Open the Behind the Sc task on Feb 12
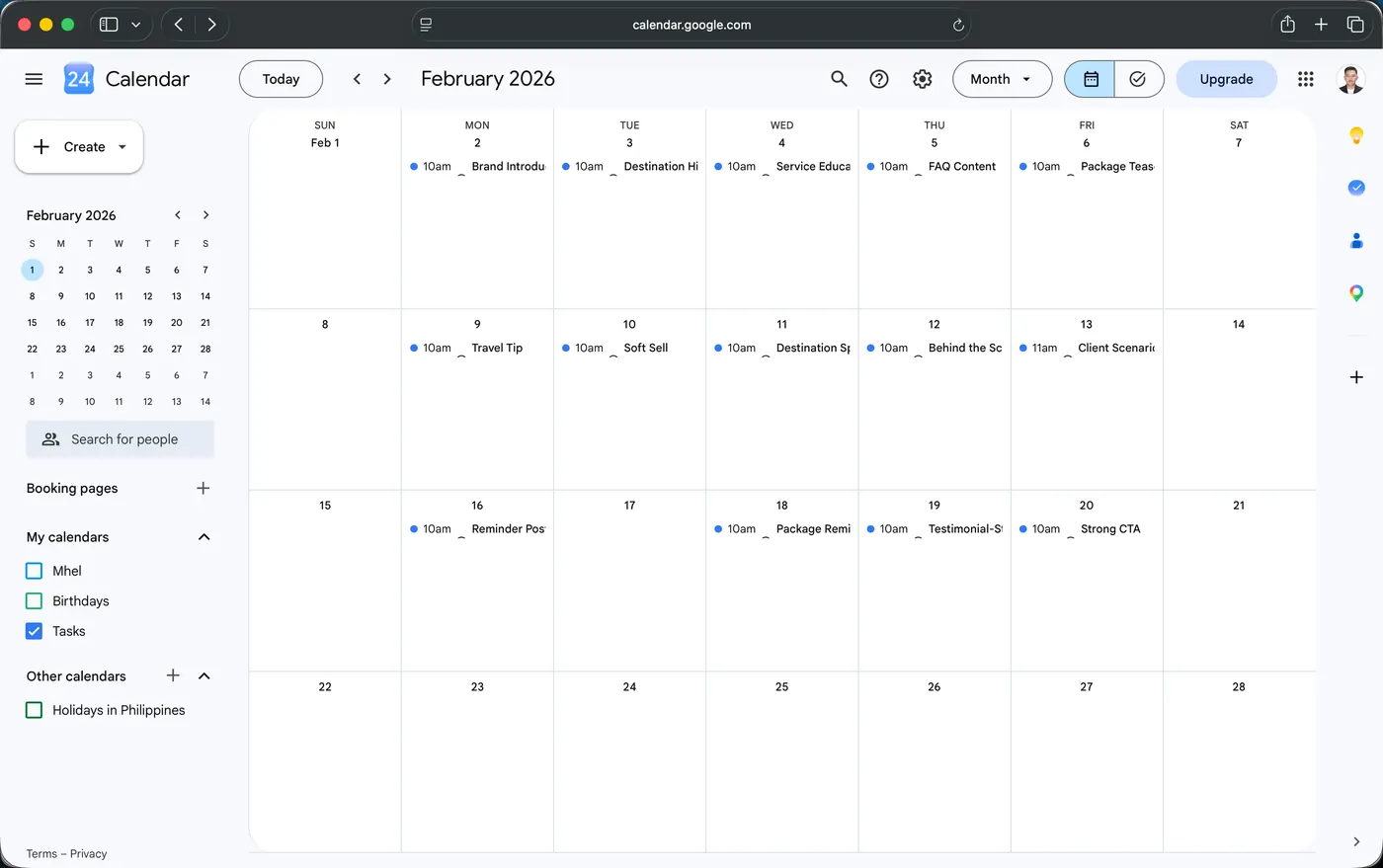This screenshot has height=868, width=1383. (934, 348)
